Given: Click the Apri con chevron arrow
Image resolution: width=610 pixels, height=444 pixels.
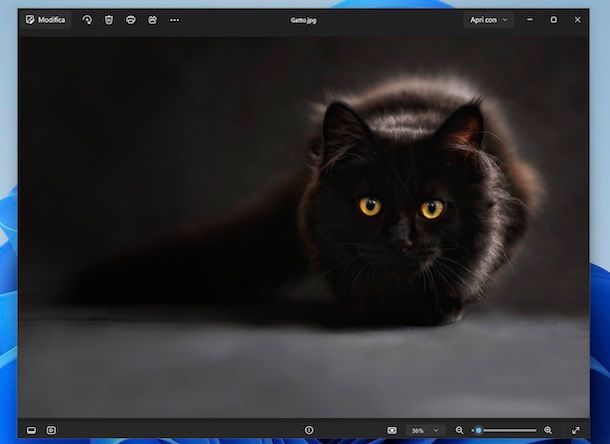Looking at the screenshot, I should pyautogui.click(x=505, y=20).
